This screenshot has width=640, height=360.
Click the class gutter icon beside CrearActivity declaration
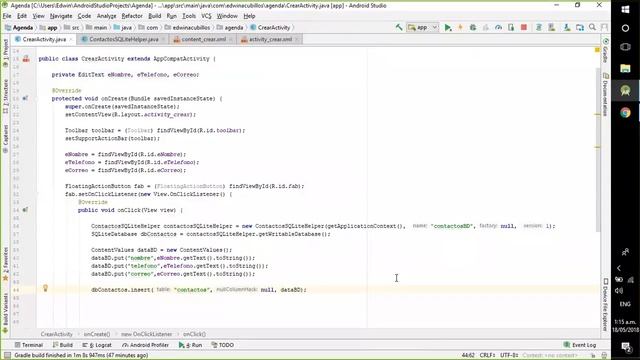(x=26, y=59)
